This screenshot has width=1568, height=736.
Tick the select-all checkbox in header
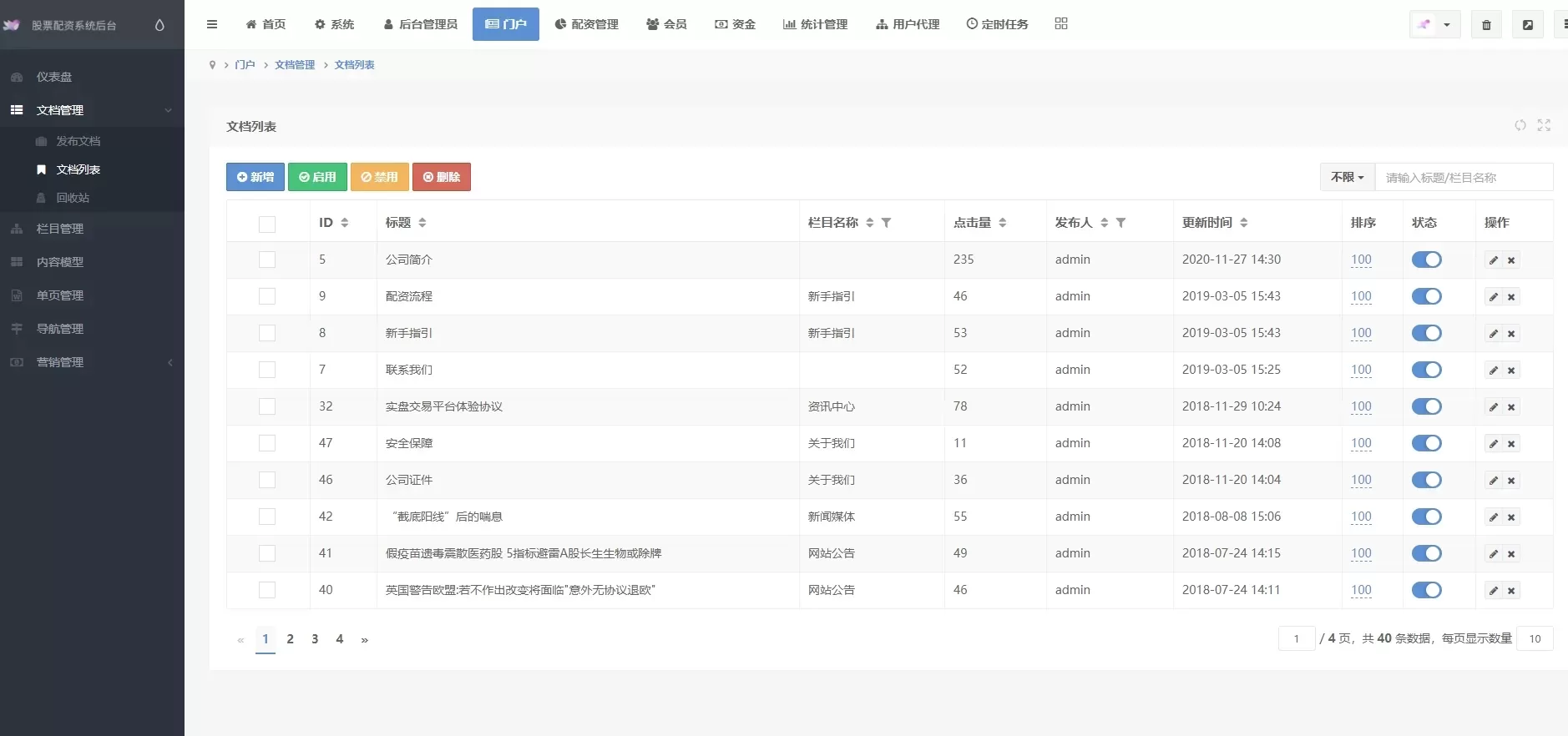[x=267, y=224]
